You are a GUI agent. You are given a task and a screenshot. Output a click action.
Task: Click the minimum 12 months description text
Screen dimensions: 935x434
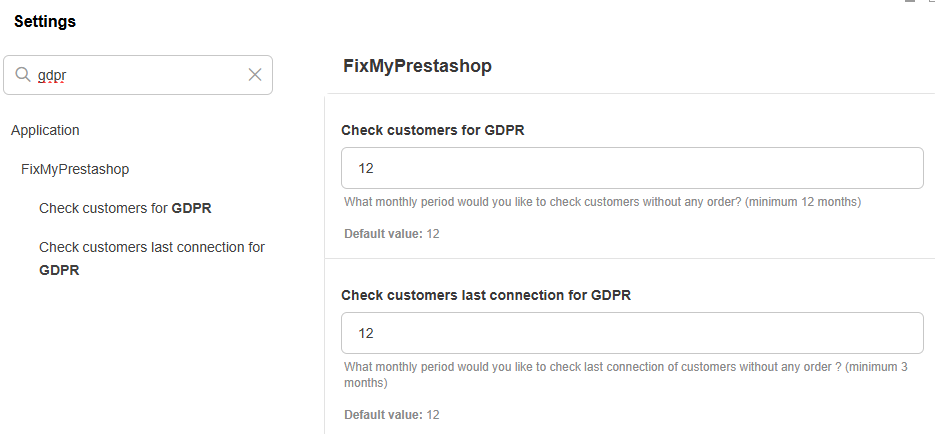[x=602, y=202]
